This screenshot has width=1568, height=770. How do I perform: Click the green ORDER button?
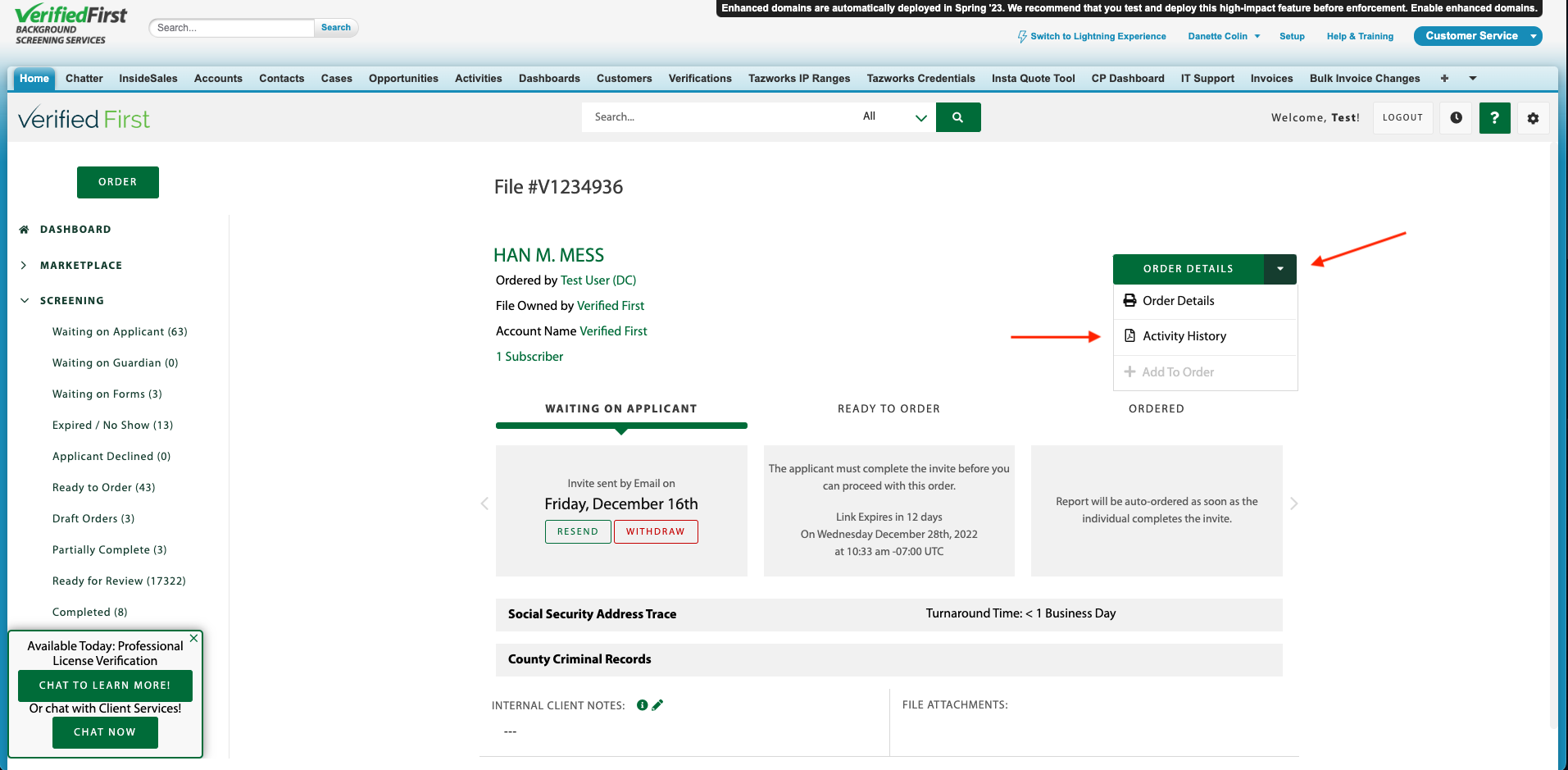[x=118, y=182]
